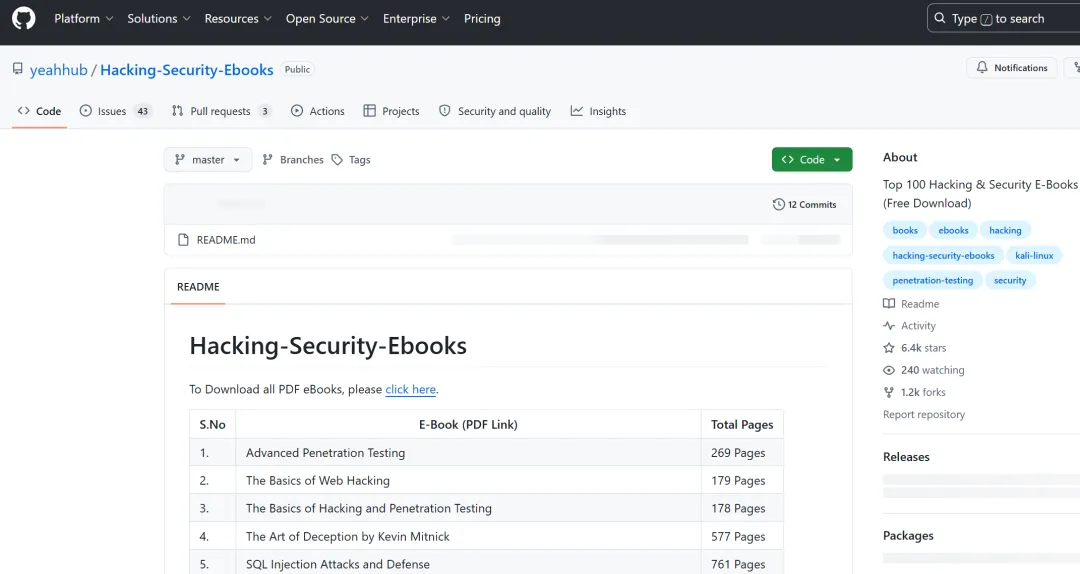Open the 12 Commits link
The width and height of the screenshot is (1080, 574).
[804, 205]
